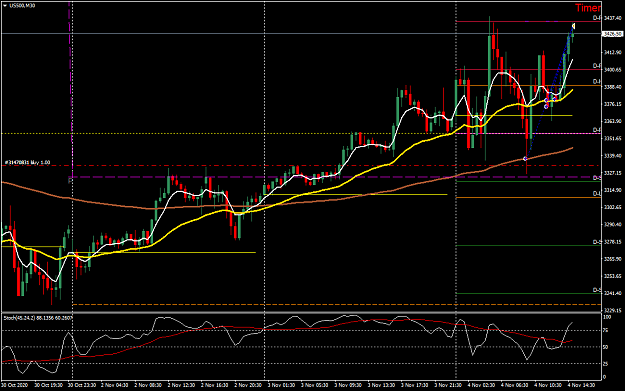Open the chart menu triangle beside US500,M30

(x=5, y=6)
